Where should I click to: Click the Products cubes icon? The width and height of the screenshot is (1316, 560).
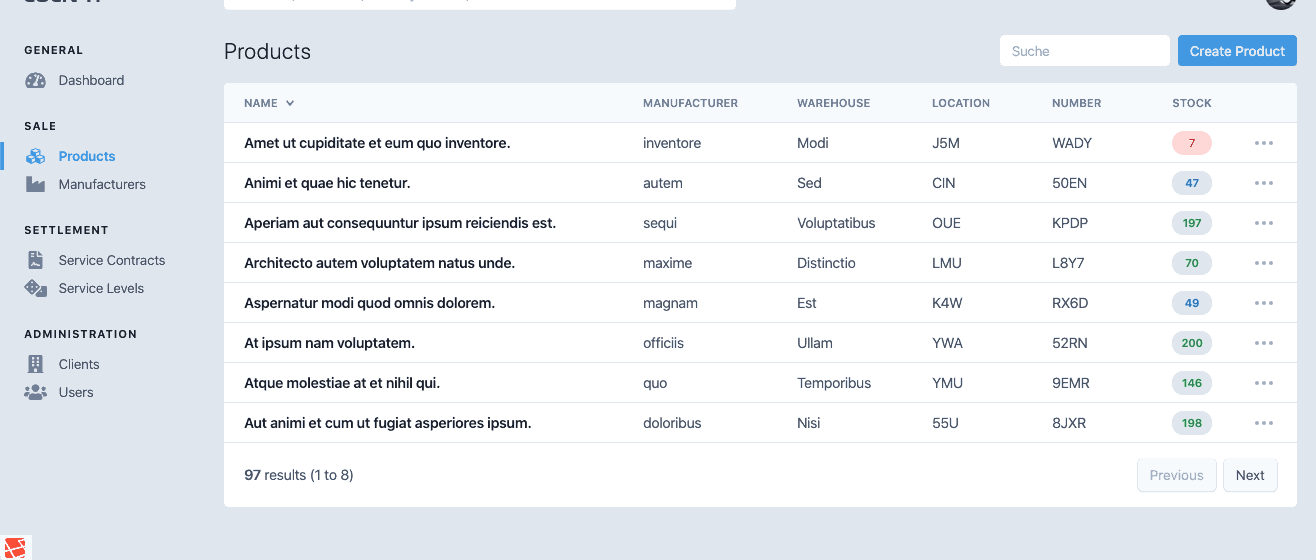pos(35,157)
